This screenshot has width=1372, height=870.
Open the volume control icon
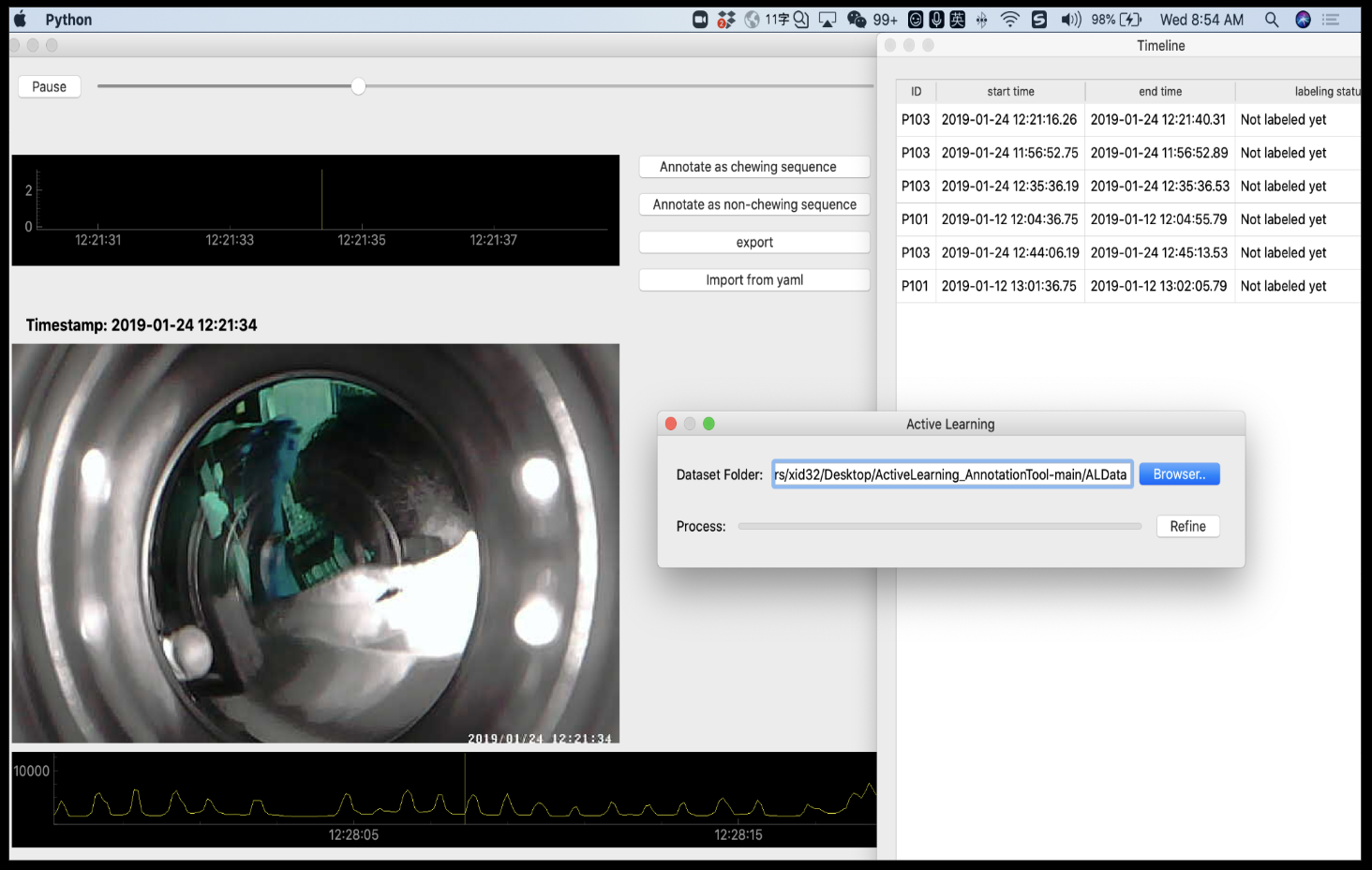tap(1070, 20)
